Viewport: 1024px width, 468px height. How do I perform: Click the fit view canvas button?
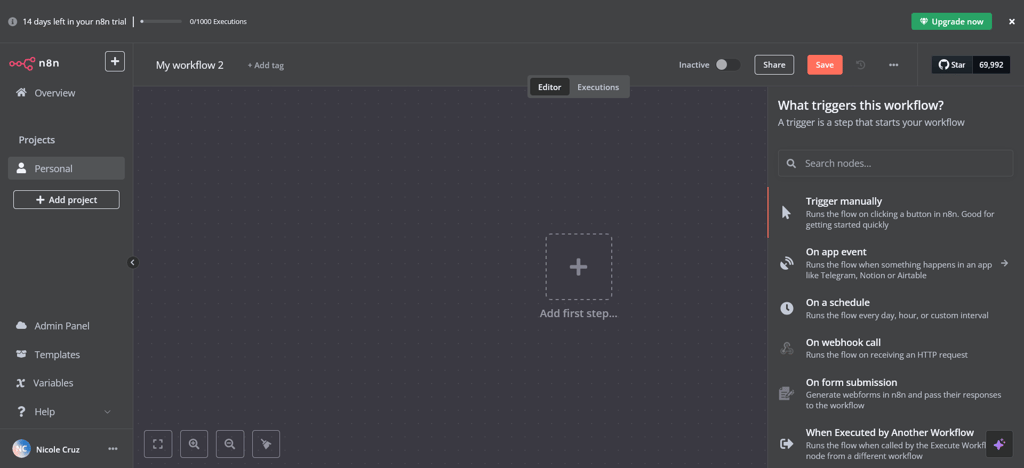pos(157,444)
